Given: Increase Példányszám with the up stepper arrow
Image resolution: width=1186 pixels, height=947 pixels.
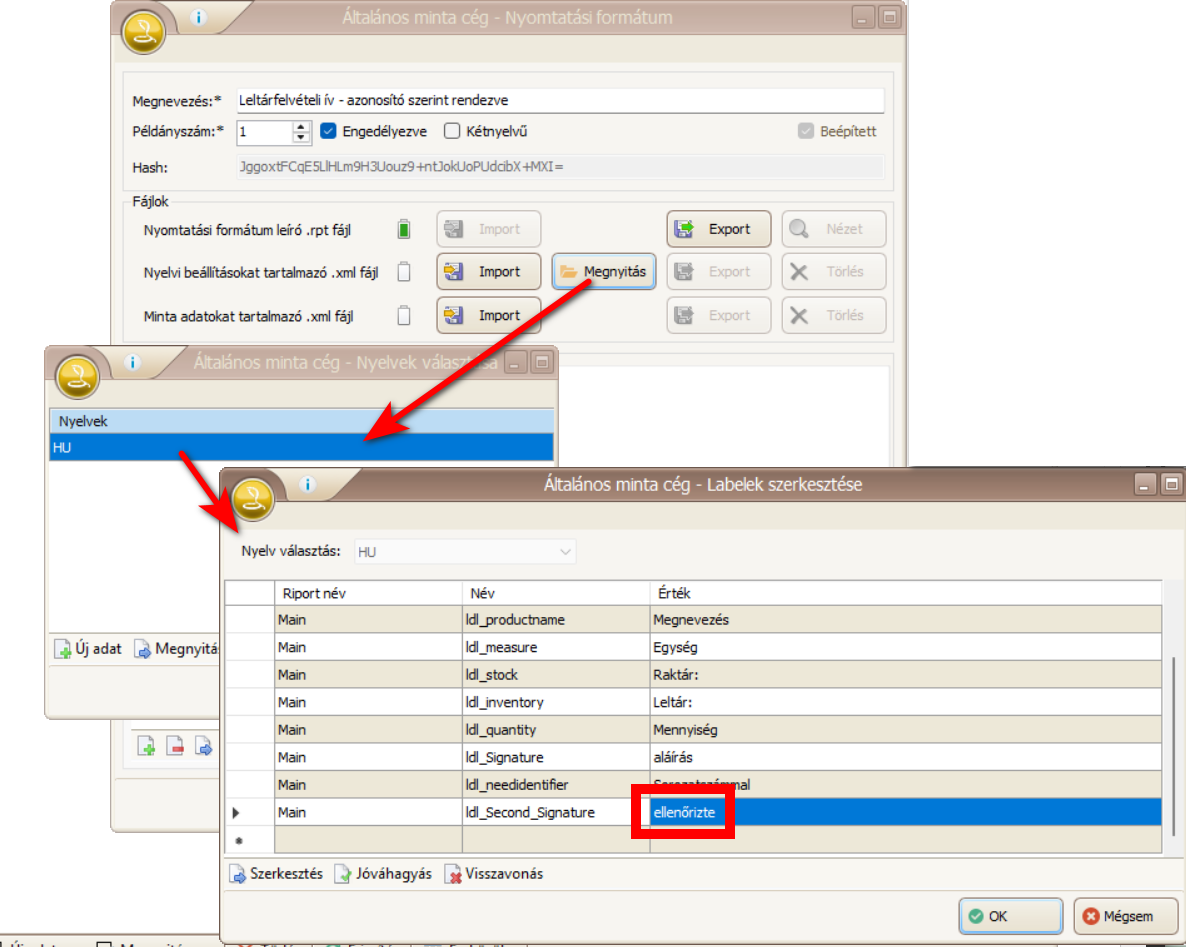Looking at the screenshot, I should [301, 126].
